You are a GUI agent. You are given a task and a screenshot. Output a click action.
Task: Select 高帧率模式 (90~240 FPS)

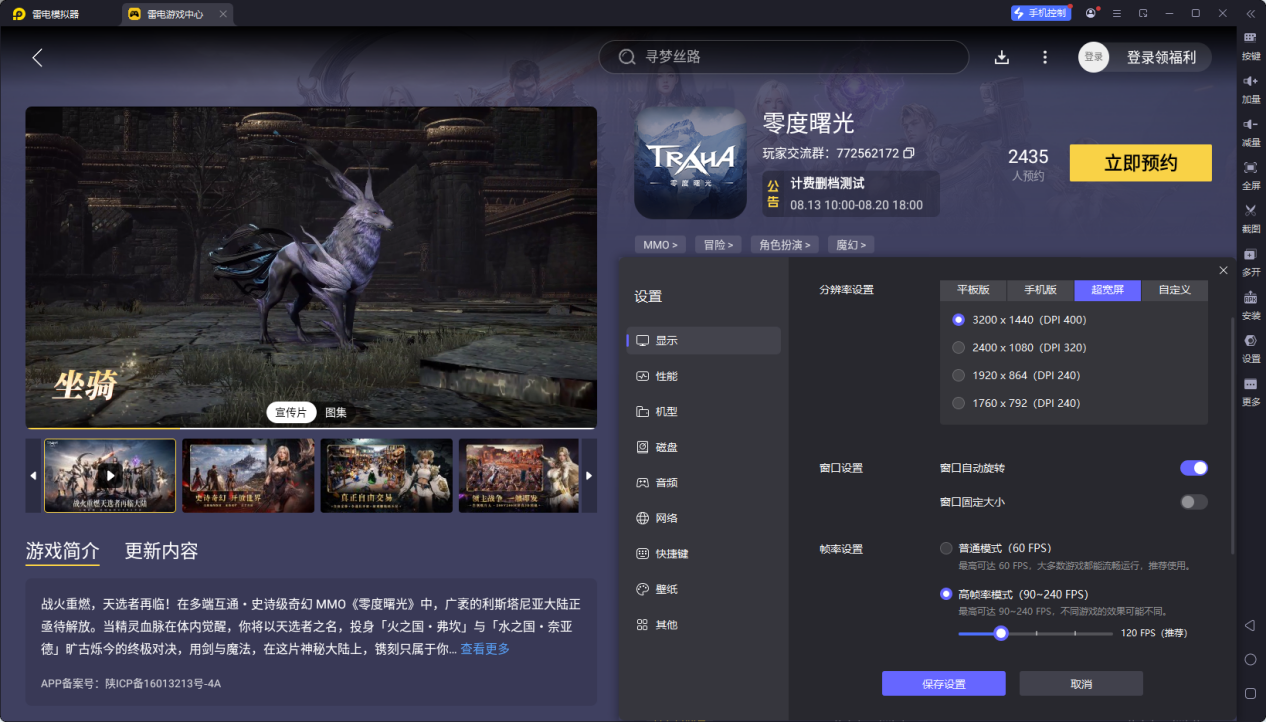click(x=946, y=593)
